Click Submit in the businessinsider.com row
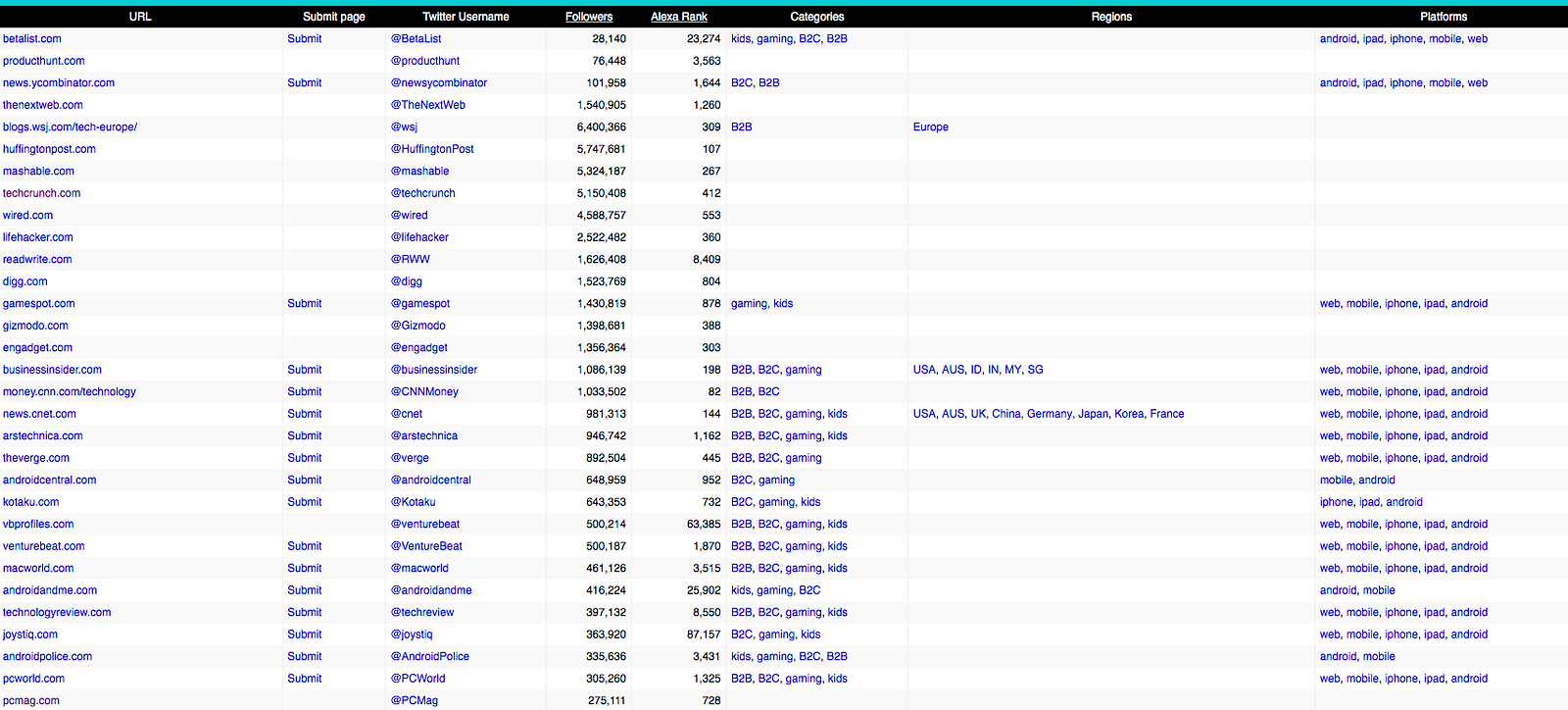Screen dimensions: 1568x710 305,370
